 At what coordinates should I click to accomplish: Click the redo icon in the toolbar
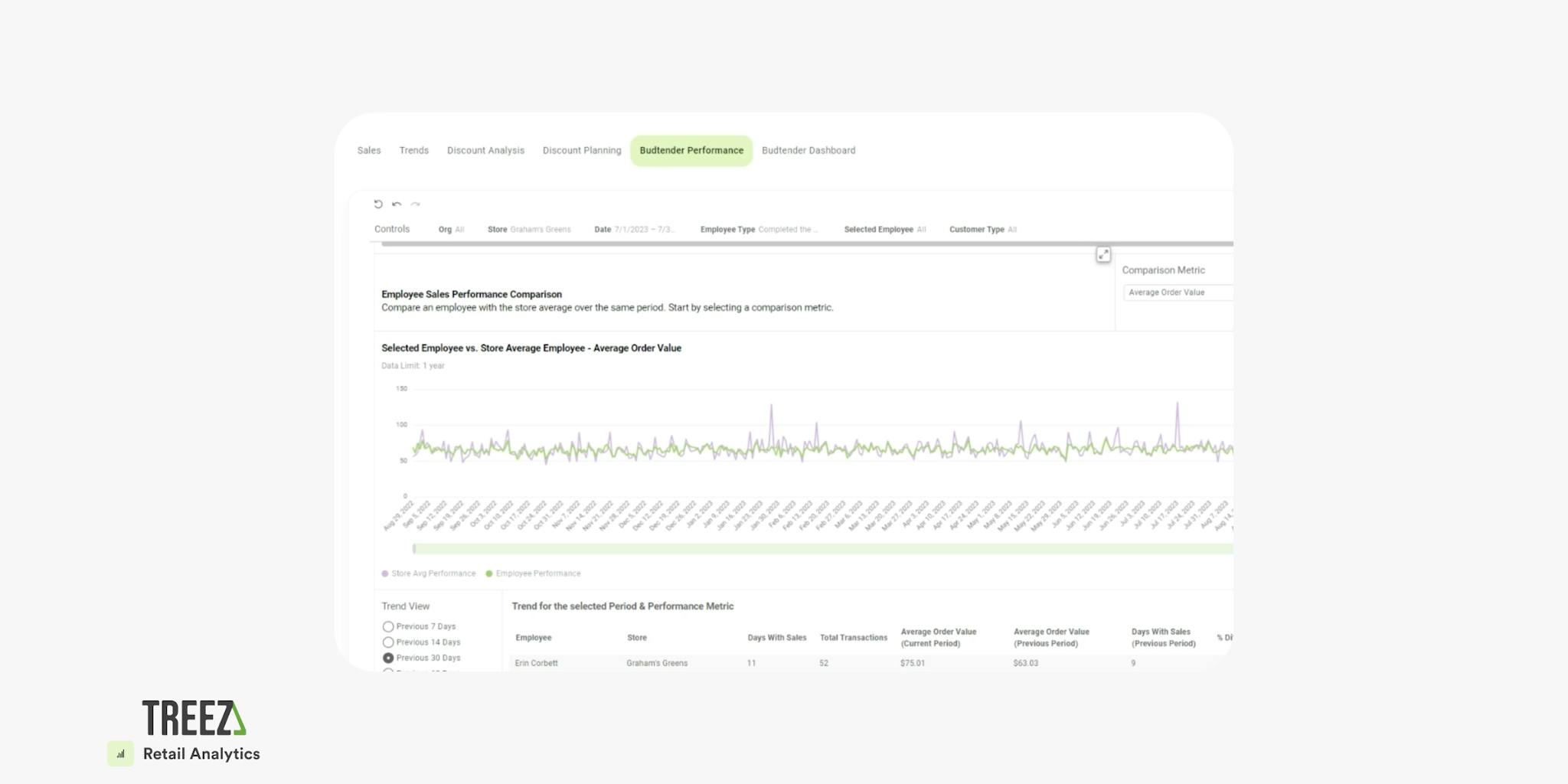416,204
